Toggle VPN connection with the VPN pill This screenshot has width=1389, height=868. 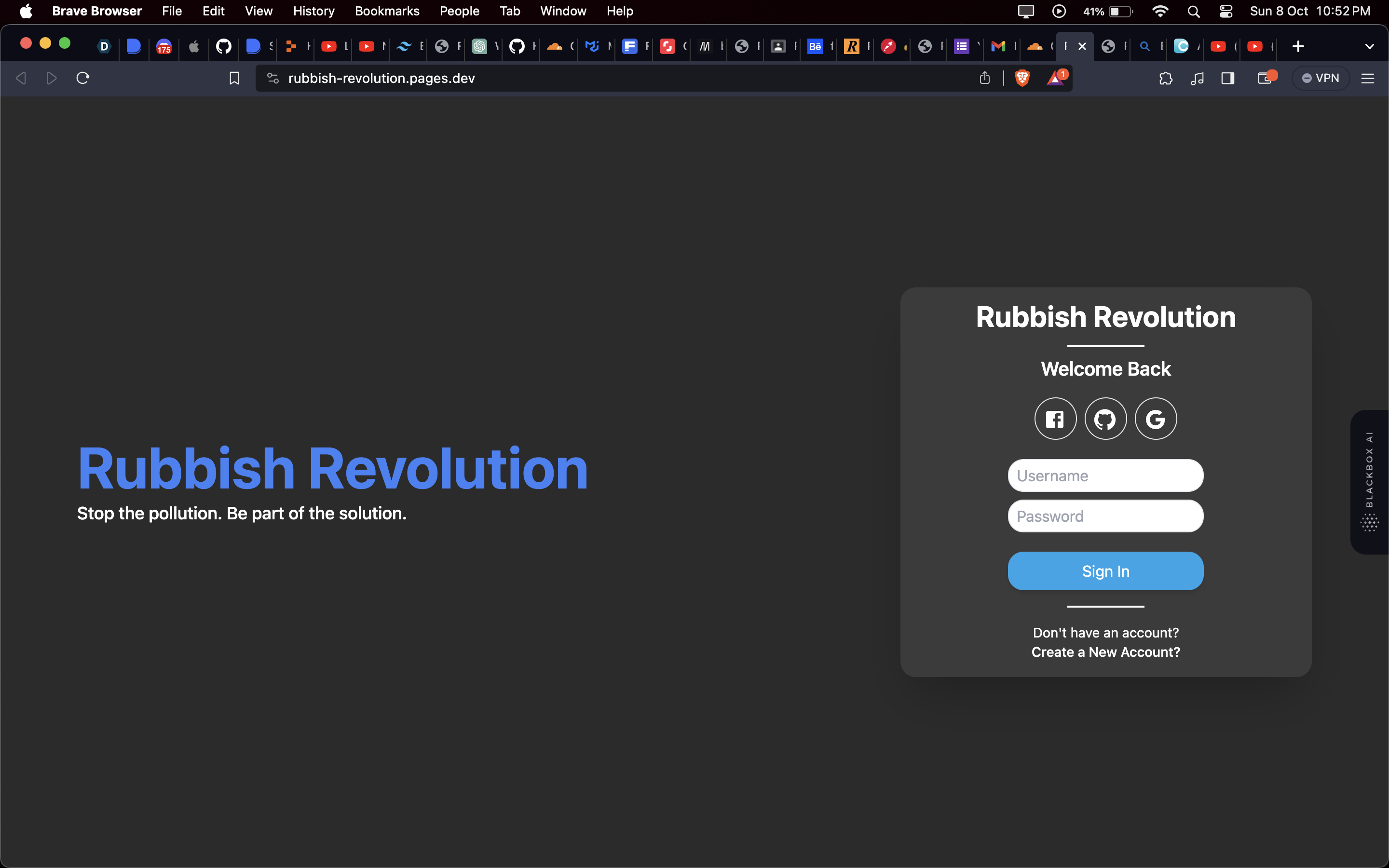(x=1320, y=78)
